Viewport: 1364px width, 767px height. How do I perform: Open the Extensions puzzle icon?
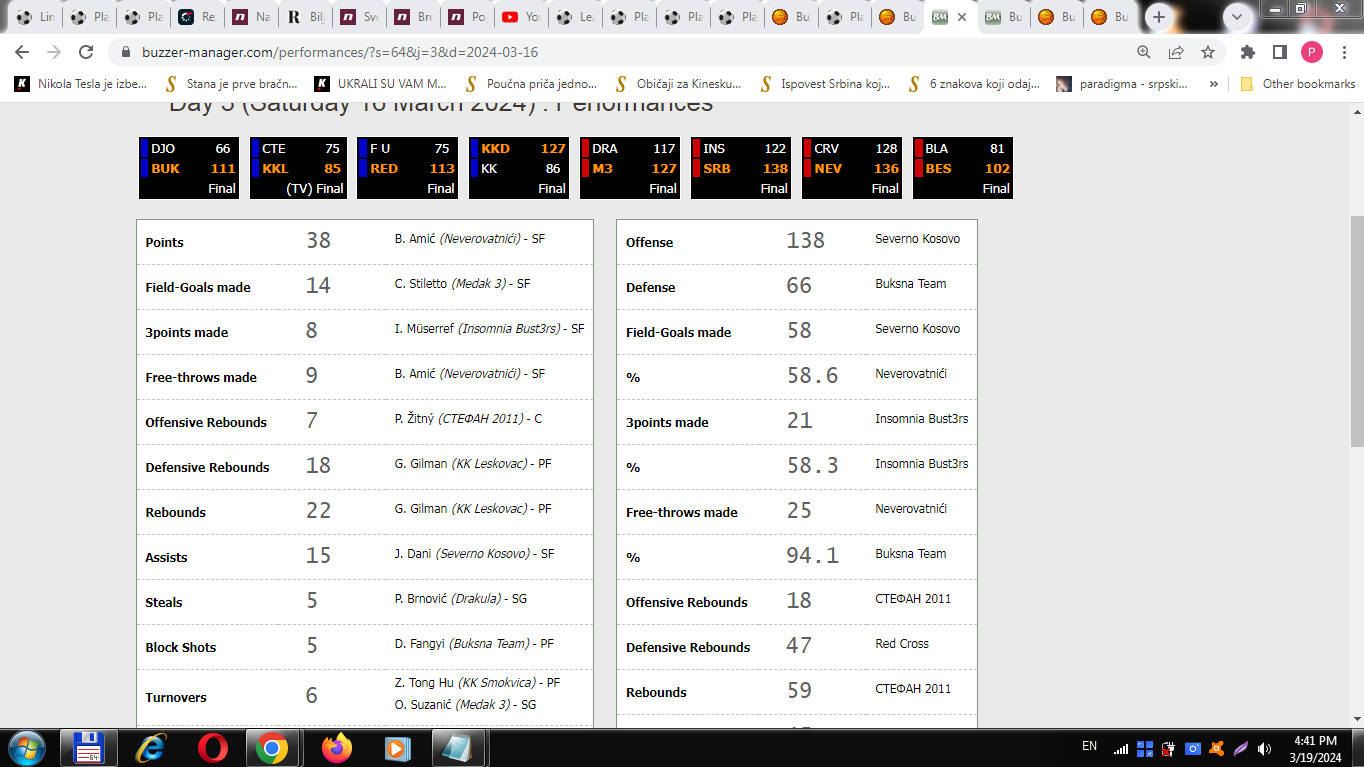pos(1248,52)
